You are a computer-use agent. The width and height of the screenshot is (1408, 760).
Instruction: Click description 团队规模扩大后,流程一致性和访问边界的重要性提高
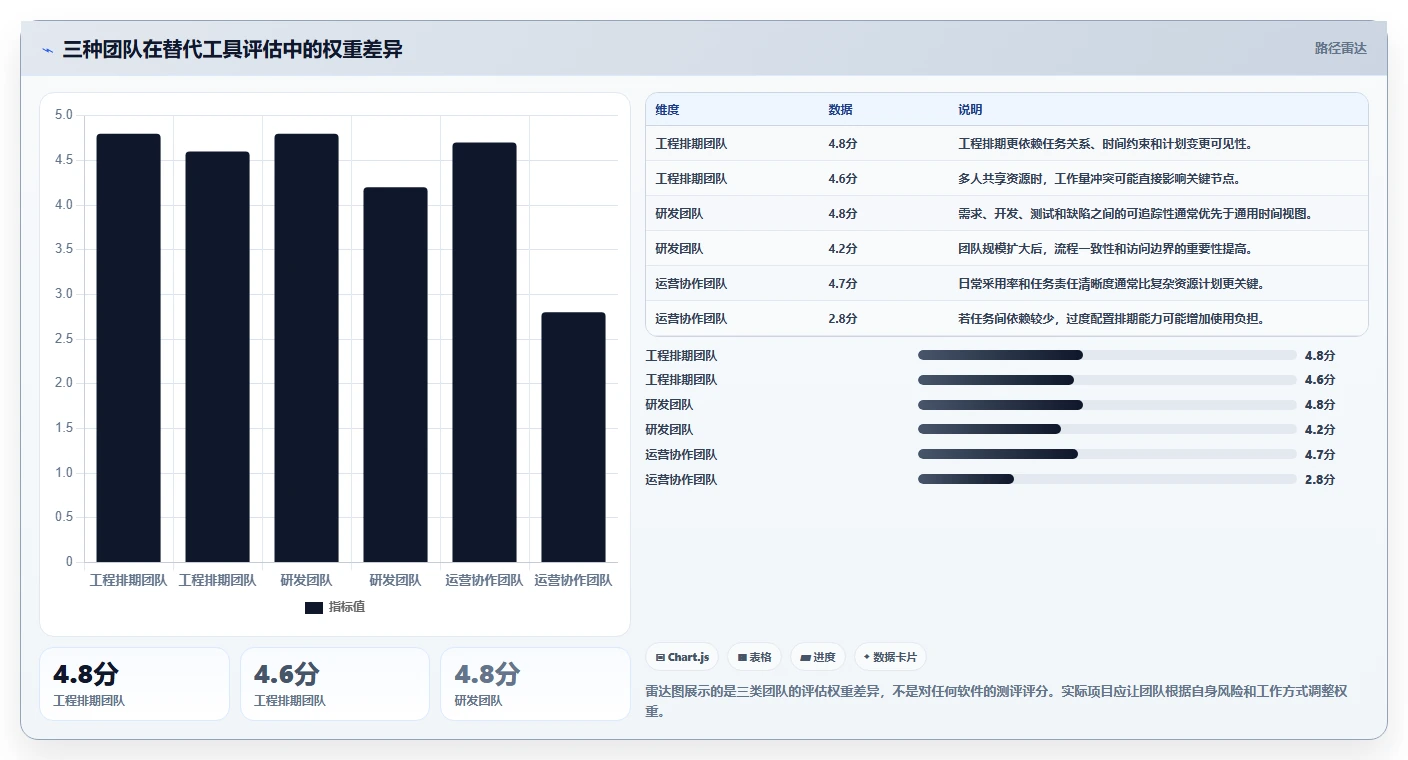click(x=1105, y=249)
